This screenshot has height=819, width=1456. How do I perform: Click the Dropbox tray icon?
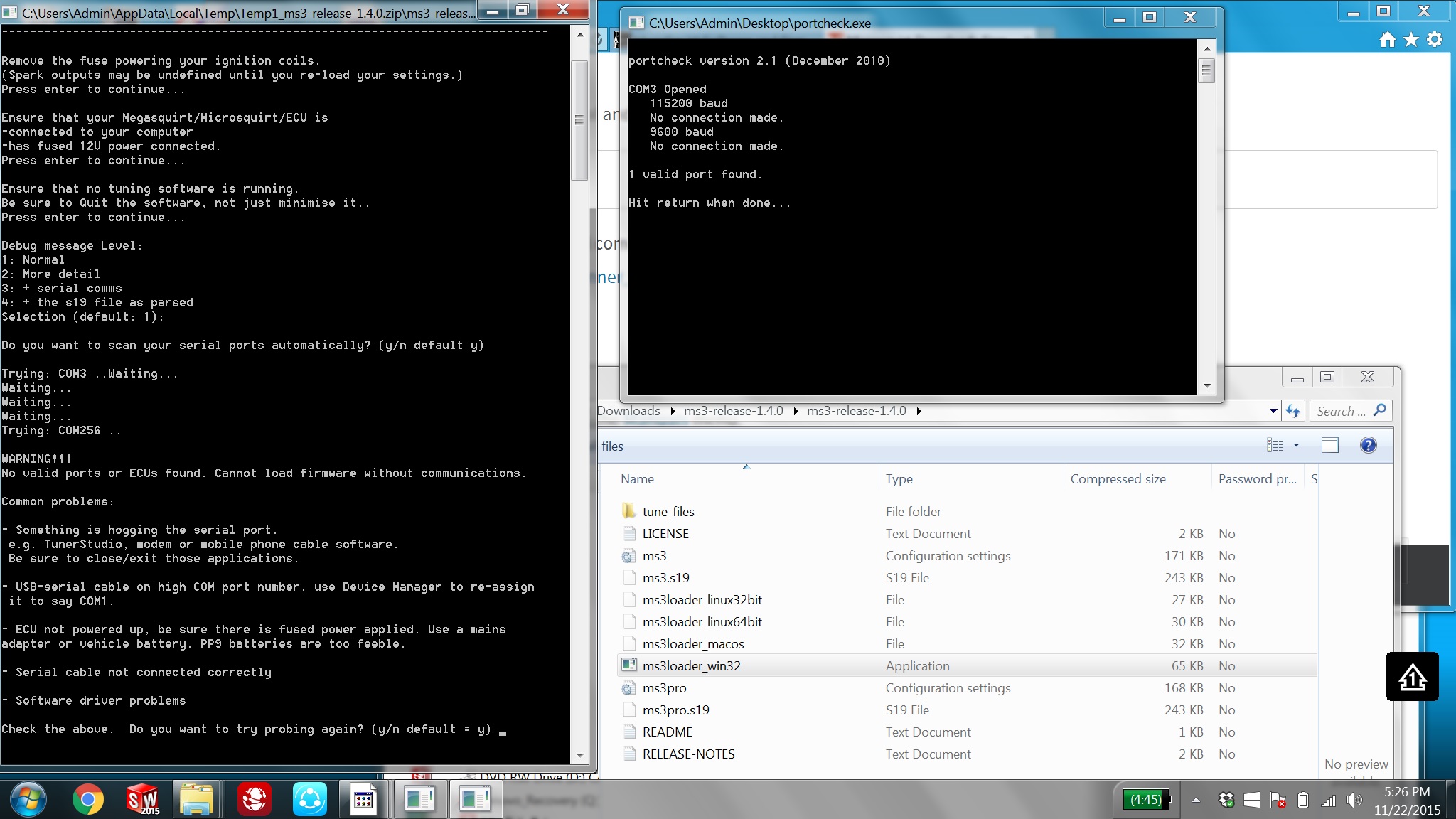[1226, 801]
